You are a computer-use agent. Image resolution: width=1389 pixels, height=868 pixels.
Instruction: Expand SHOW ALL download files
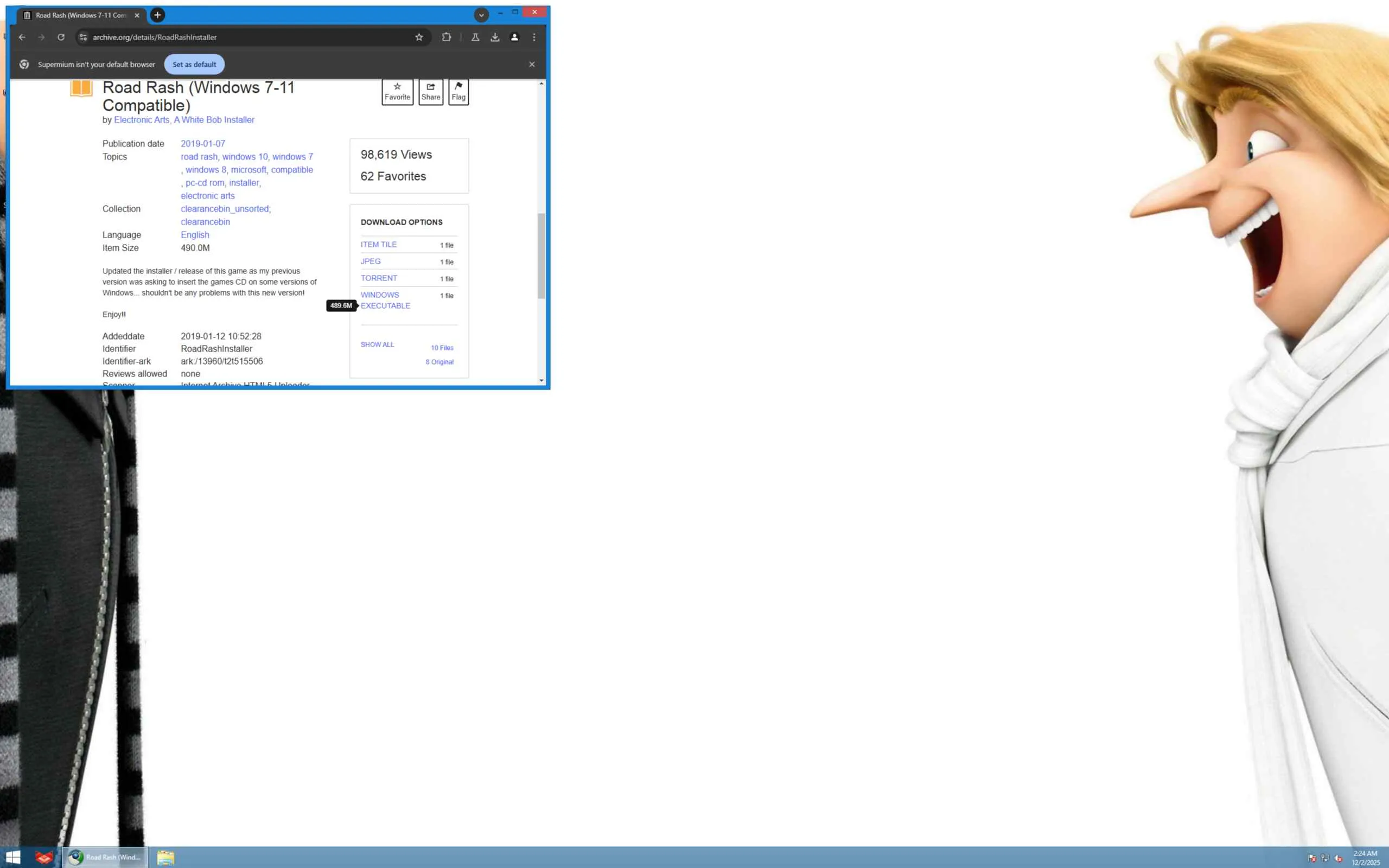377,344
